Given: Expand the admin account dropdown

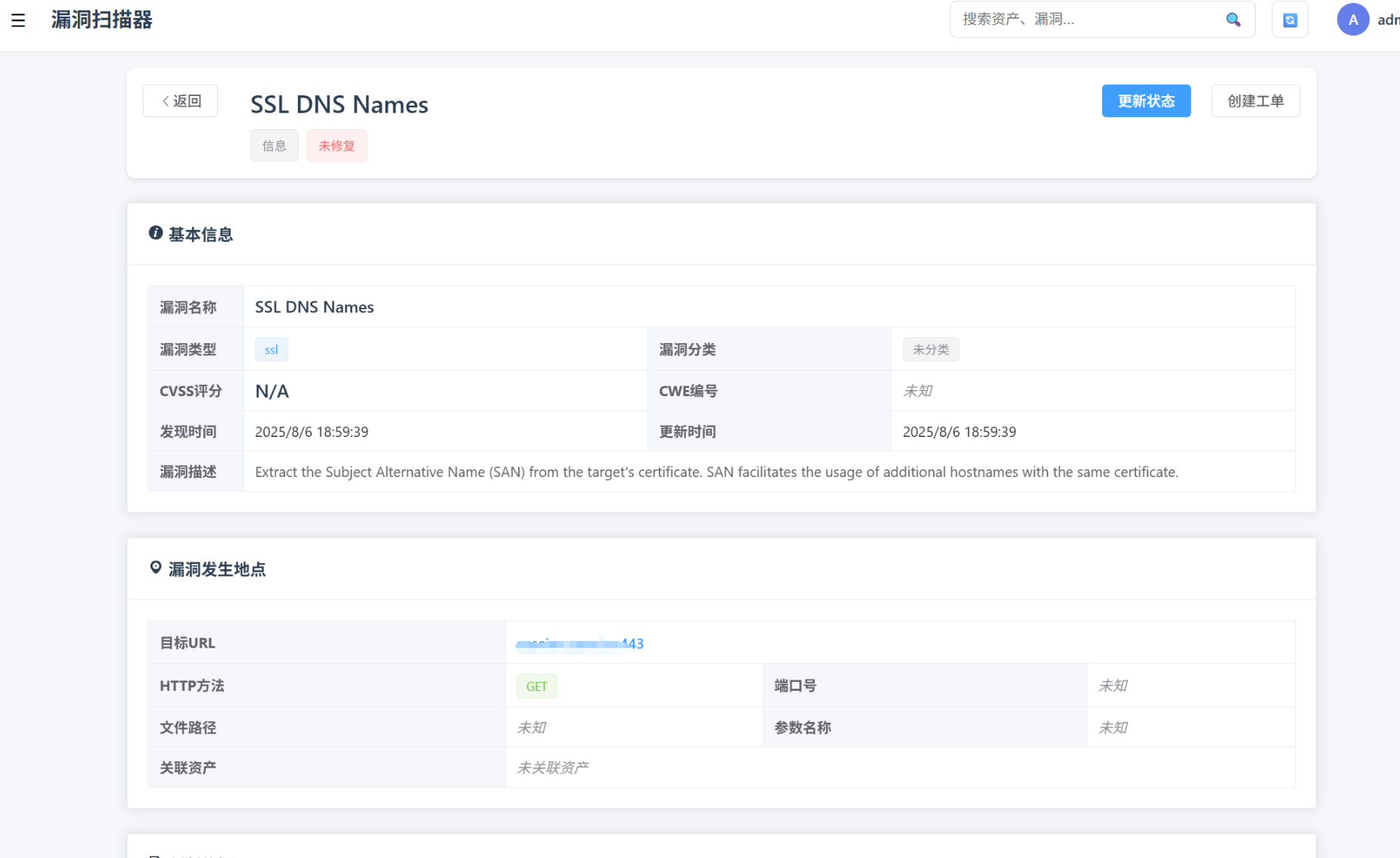Looking at the screenshot, I should tap(1387, 20).
